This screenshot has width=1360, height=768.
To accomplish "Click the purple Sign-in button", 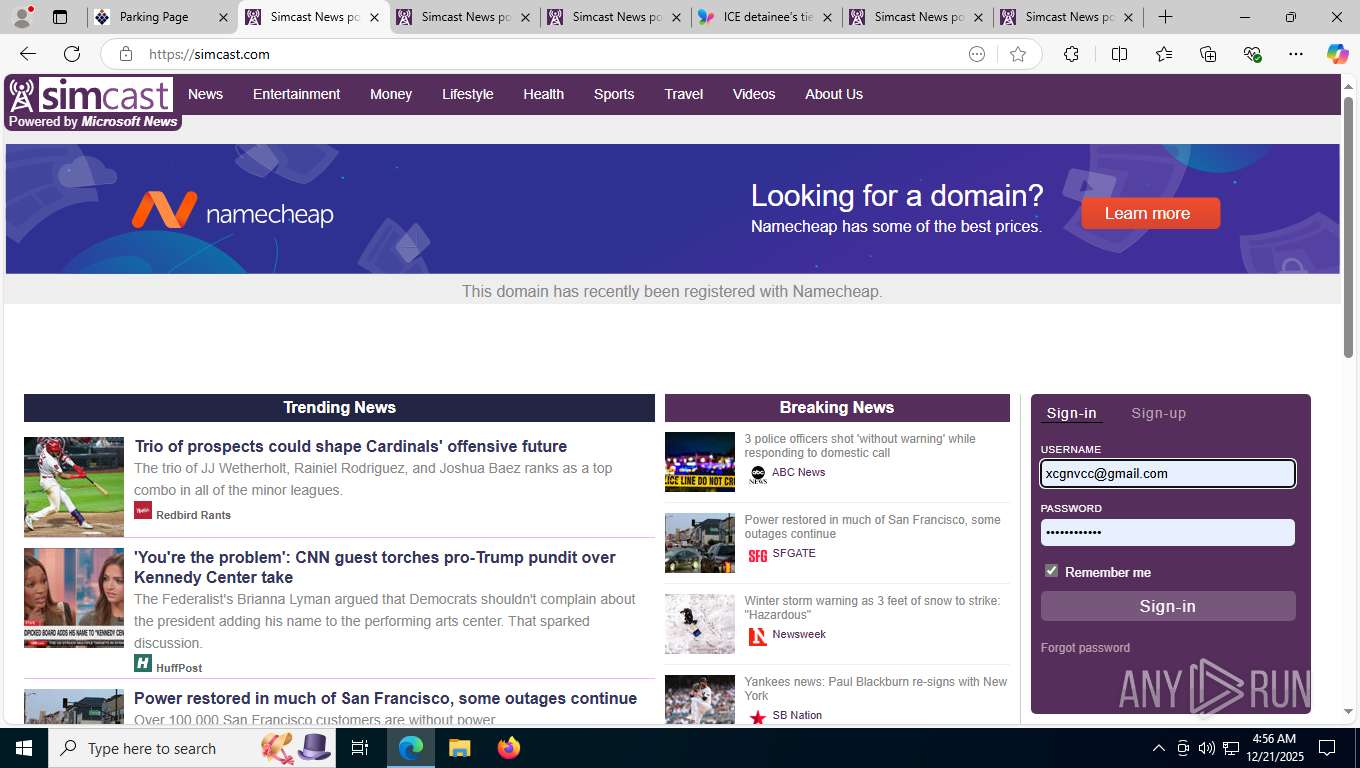I will coord(1167,606).
